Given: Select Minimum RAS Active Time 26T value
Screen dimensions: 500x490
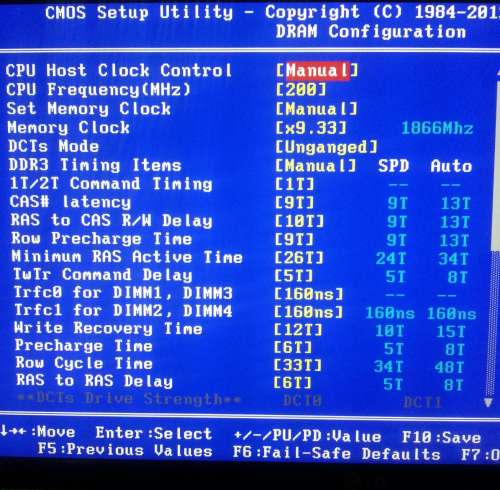Looking at the screenshot, I should click(299, 258).
